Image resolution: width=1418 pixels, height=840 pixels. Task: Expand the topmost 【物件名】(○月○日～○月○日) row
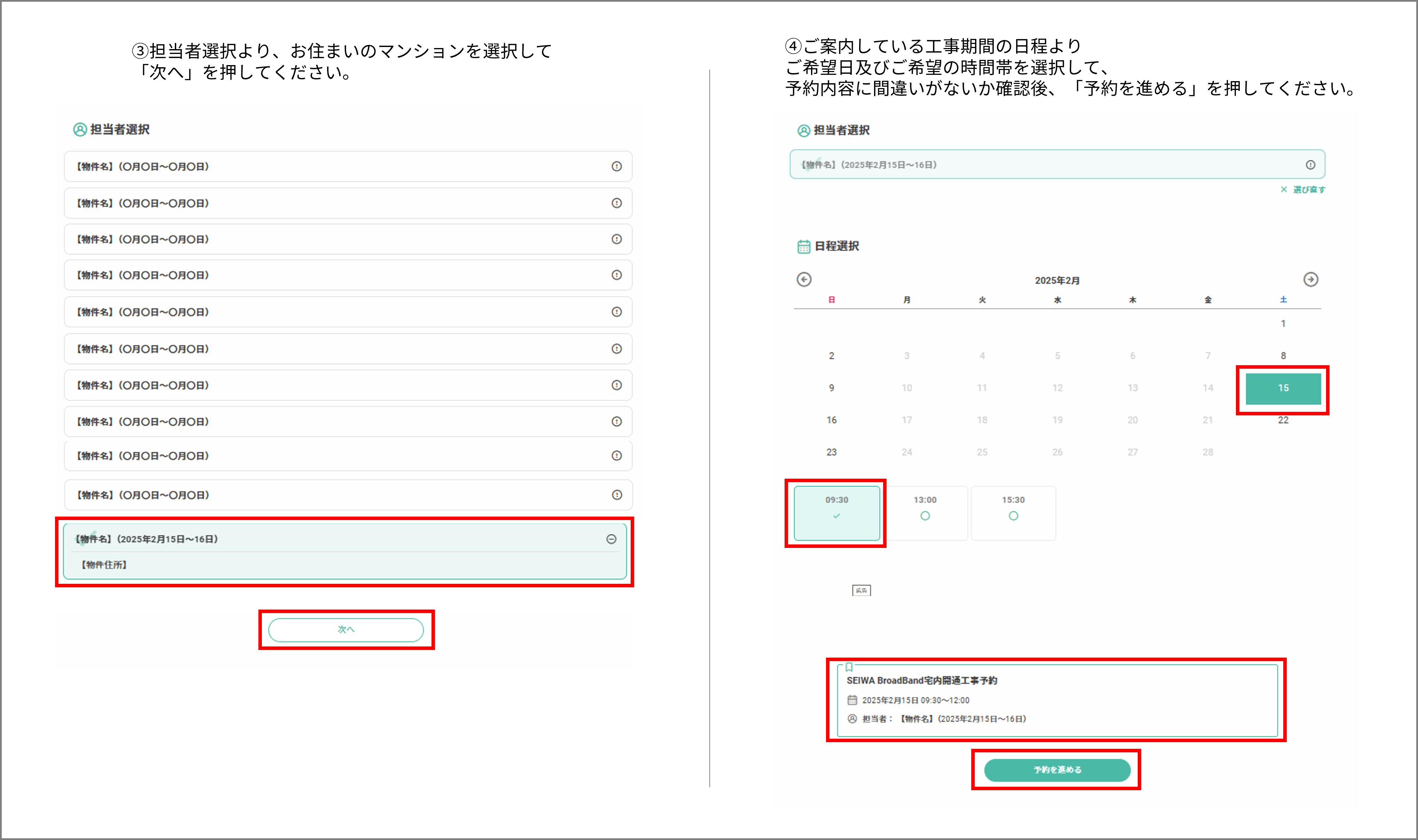[348, 166]
